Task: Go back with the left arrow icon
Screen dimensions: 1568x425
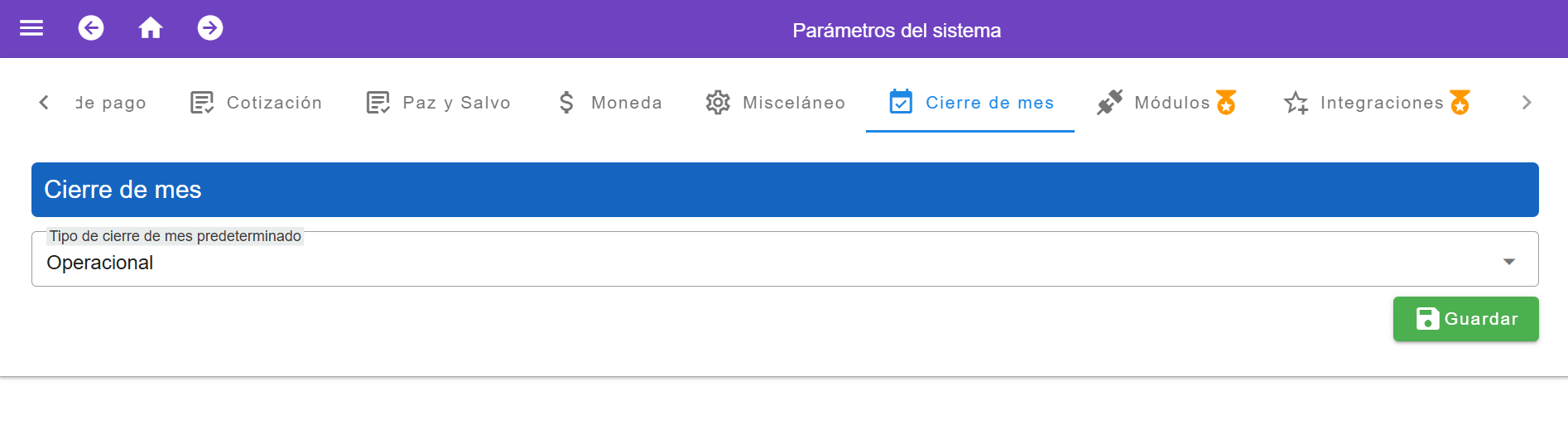Action: [x=91, y=28]
